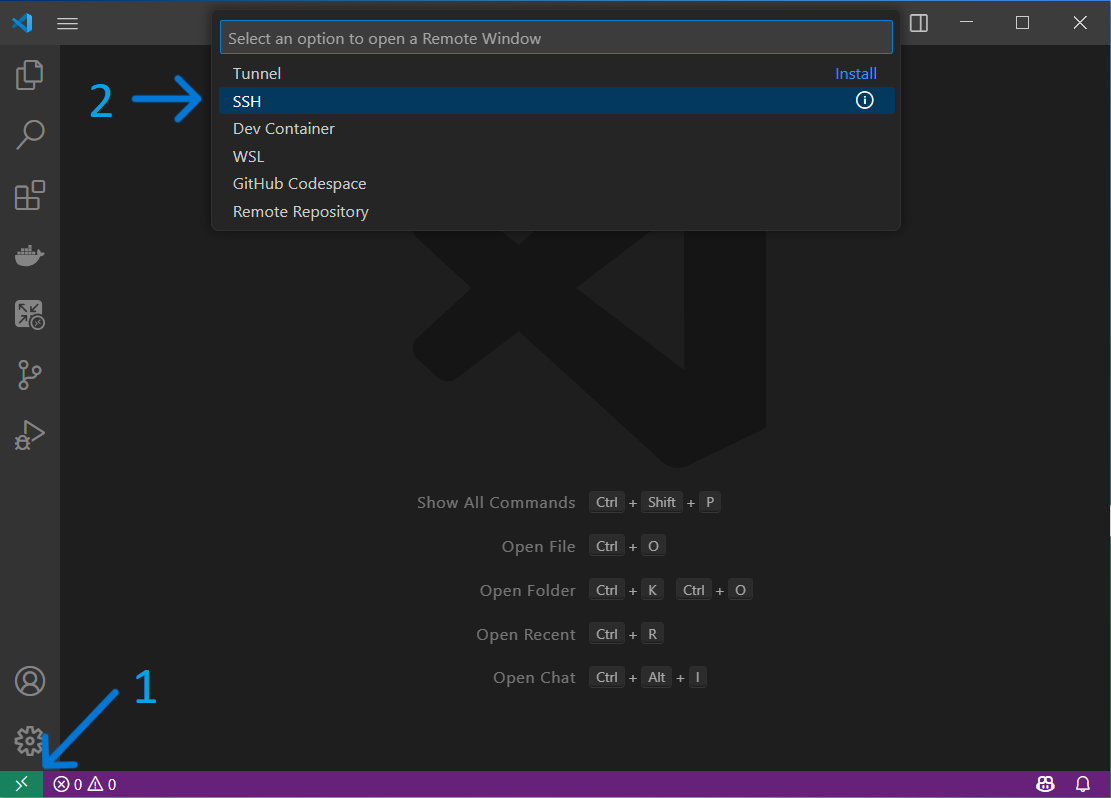Open the Accounts icon
This screenshot has height=798, width=1111.
pos(30,681)
